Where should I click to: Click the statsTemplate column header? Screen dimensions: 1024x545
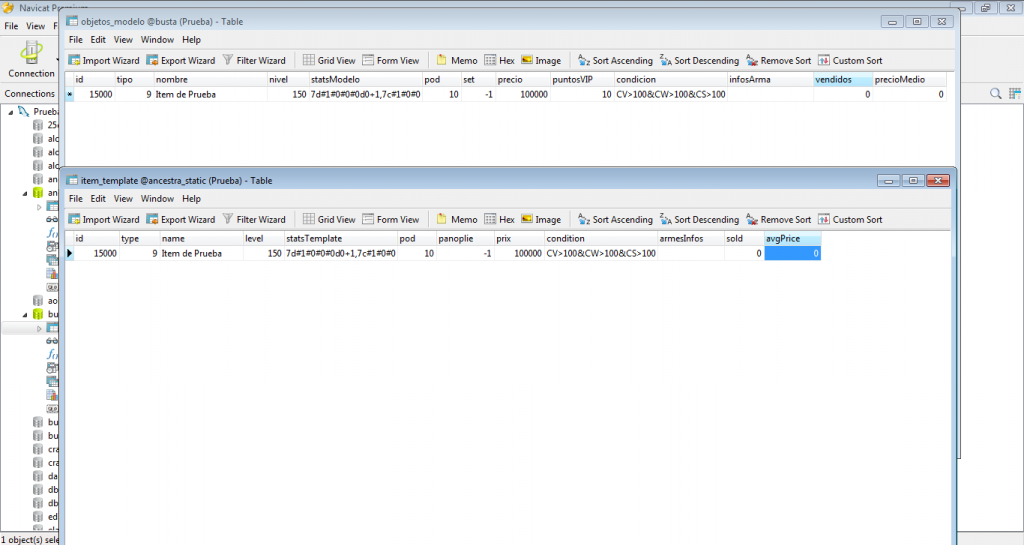(x=340, y=239)
